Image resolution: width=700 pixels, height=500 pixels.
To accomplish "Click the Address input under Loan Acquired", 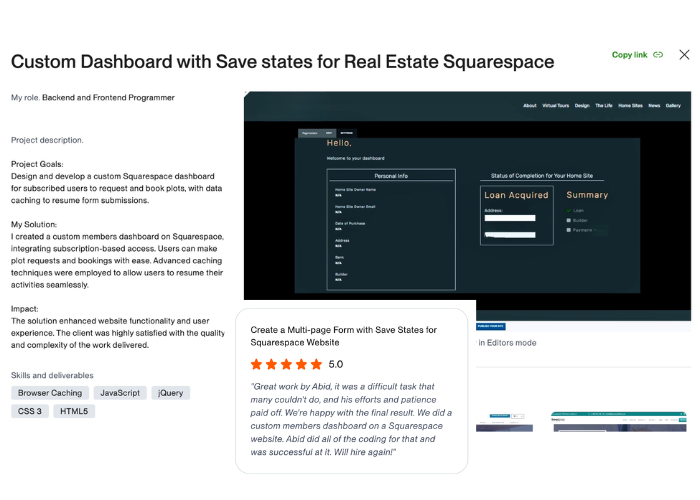I will tap(510, 218).
